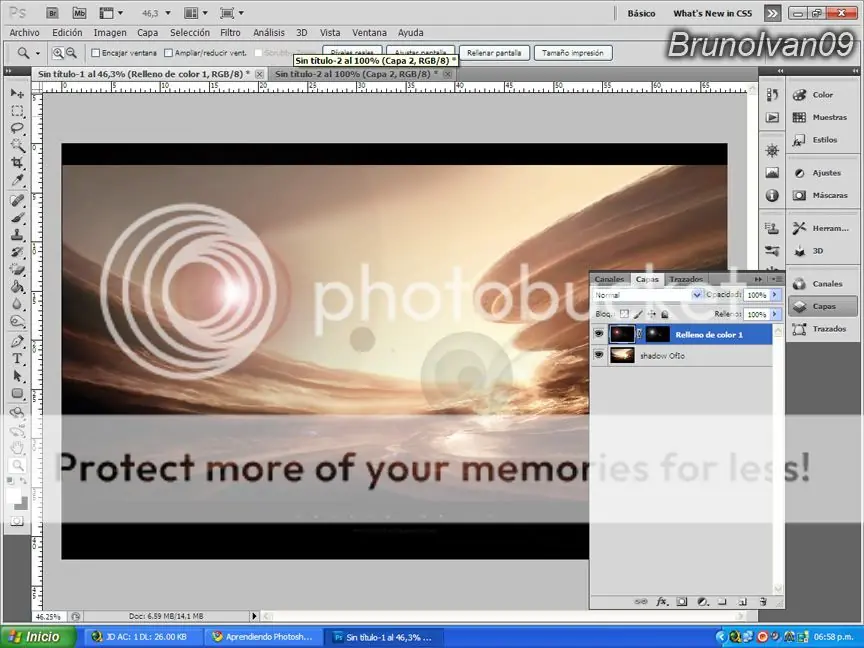Select the Eyedropper tool
Image resolution: width=864 pixels, height=648 pixels.
point(17,180)
